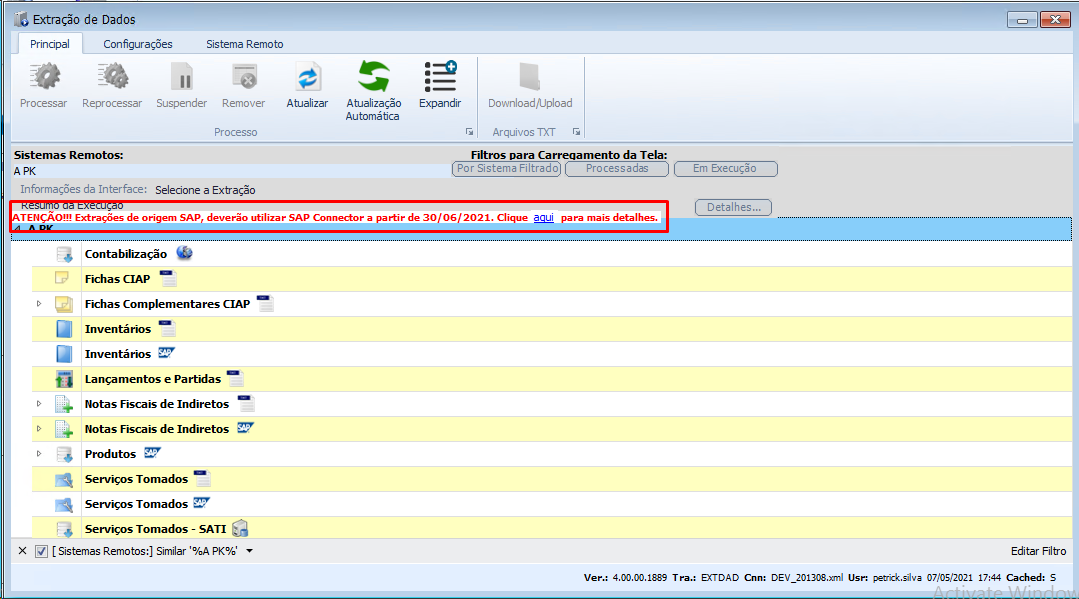This screenshot has width=1079, height=599.
Task: Click the SAP icon beside second Inventários
Action: (166, 353)
